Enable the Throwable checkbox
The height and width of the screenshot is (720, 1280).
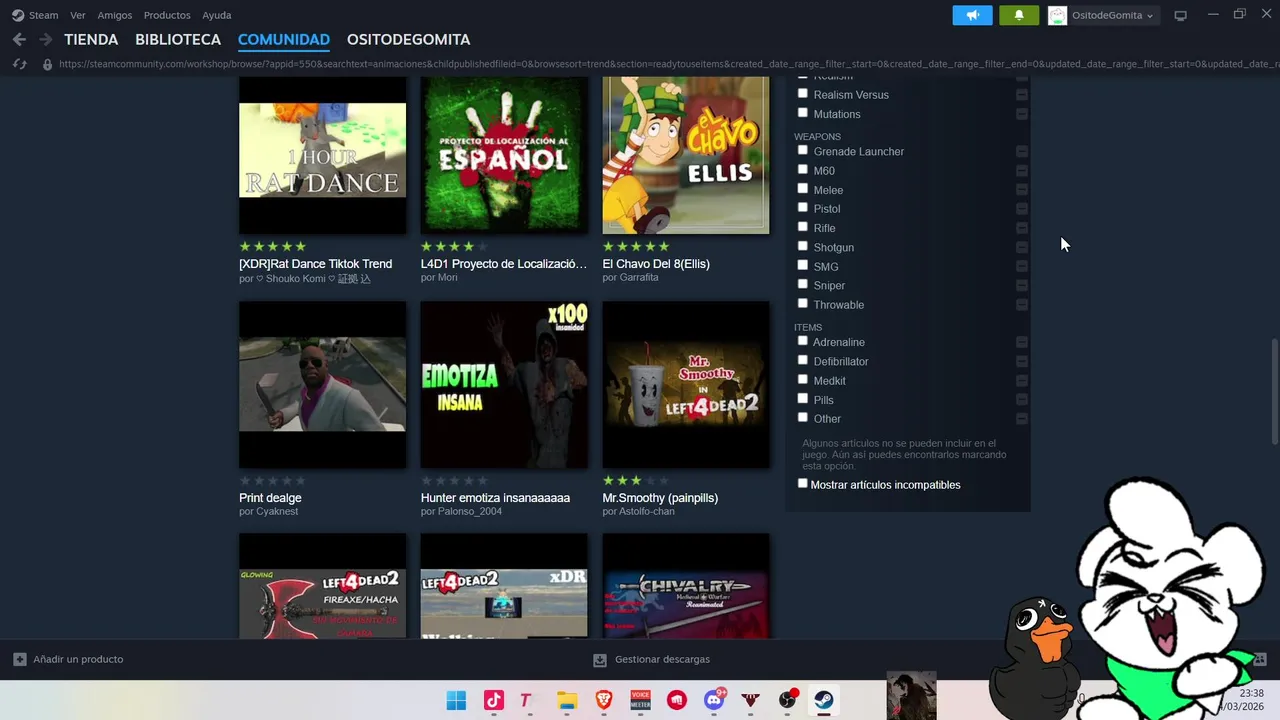(802, 303)
